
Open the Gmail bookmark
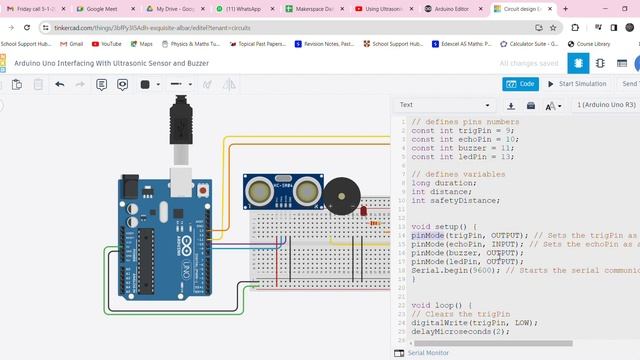[71, 44]
